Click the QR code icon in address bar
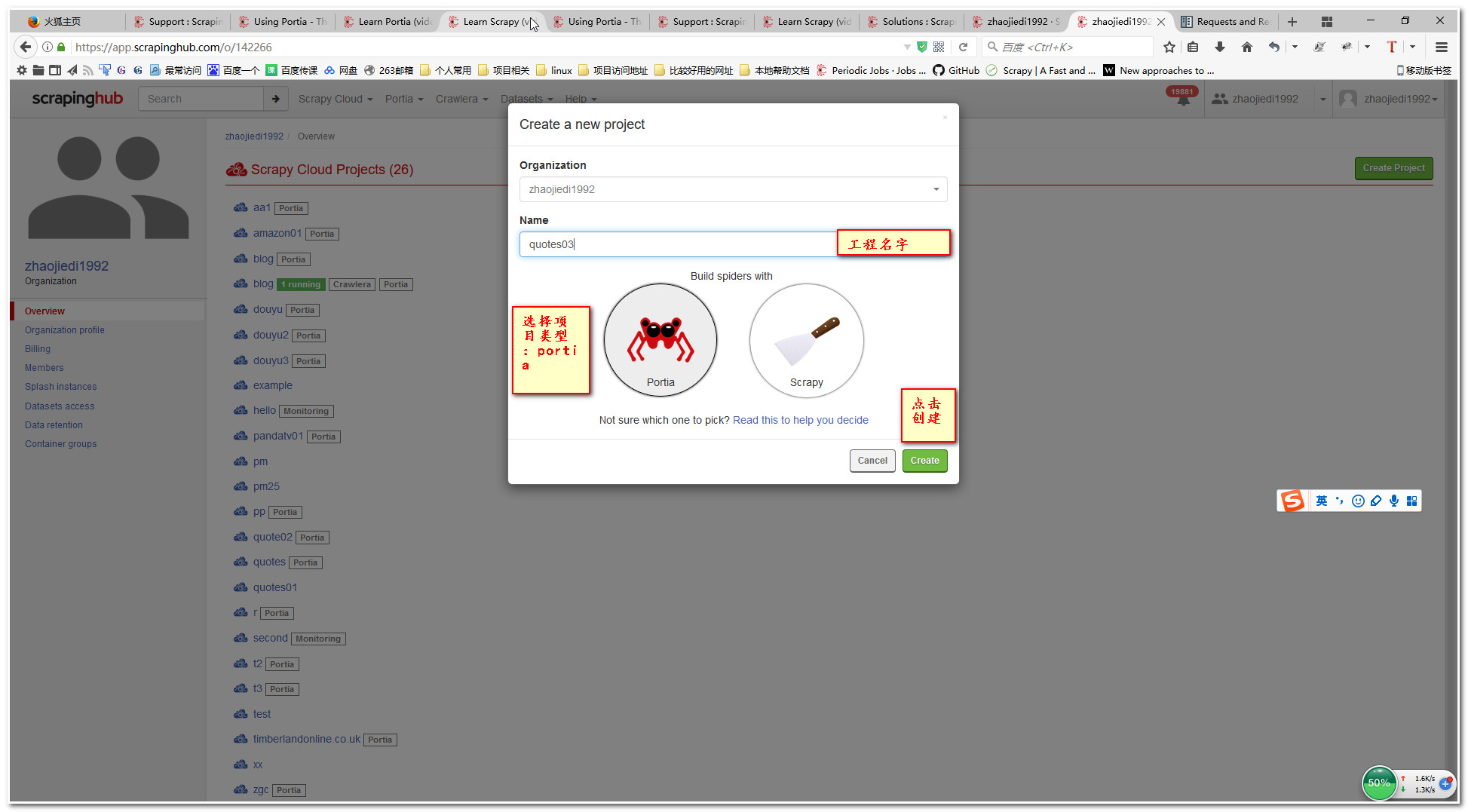 click(x=939, y=47)
